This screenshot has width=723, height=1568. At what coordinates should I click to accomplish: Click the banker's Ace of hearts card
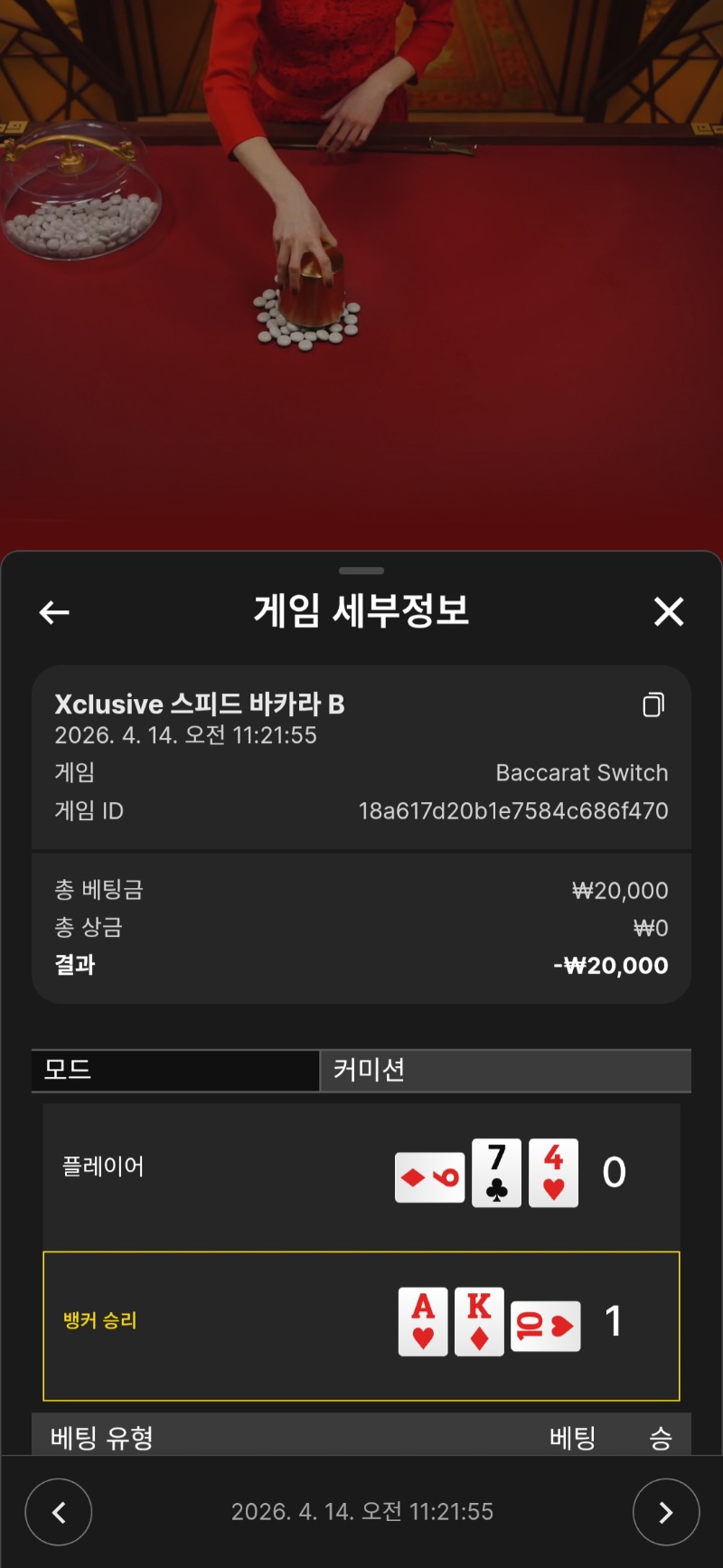tap(423, 1321)
